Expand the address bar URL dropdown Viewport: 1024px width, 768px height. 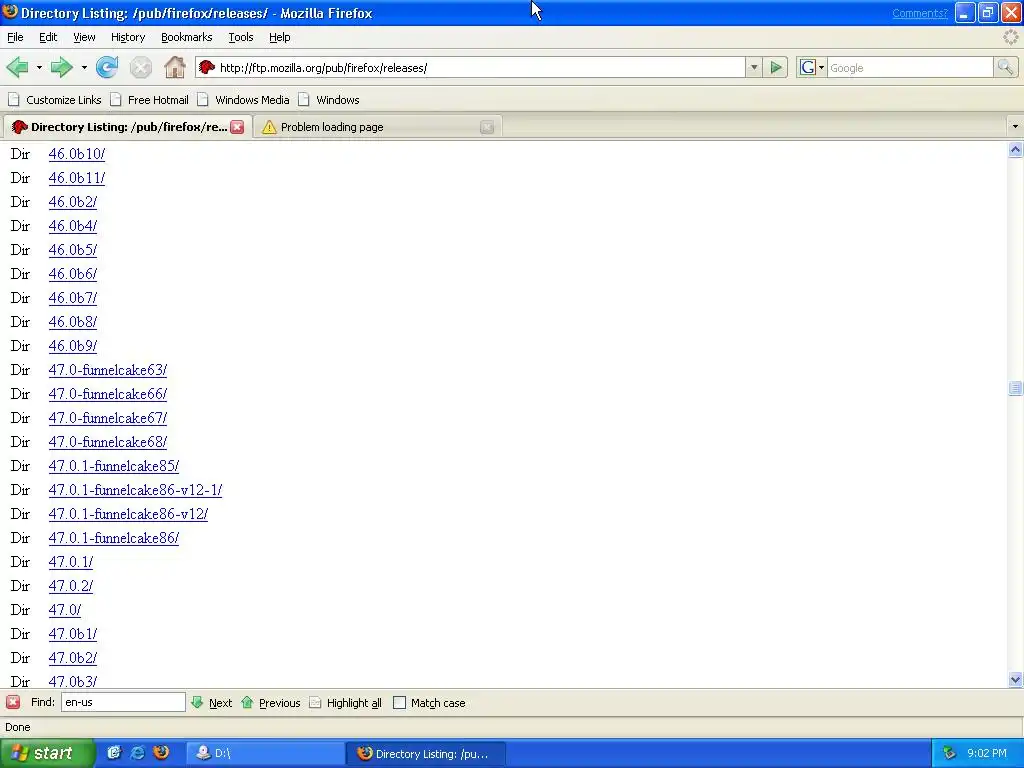click(754, 67)
